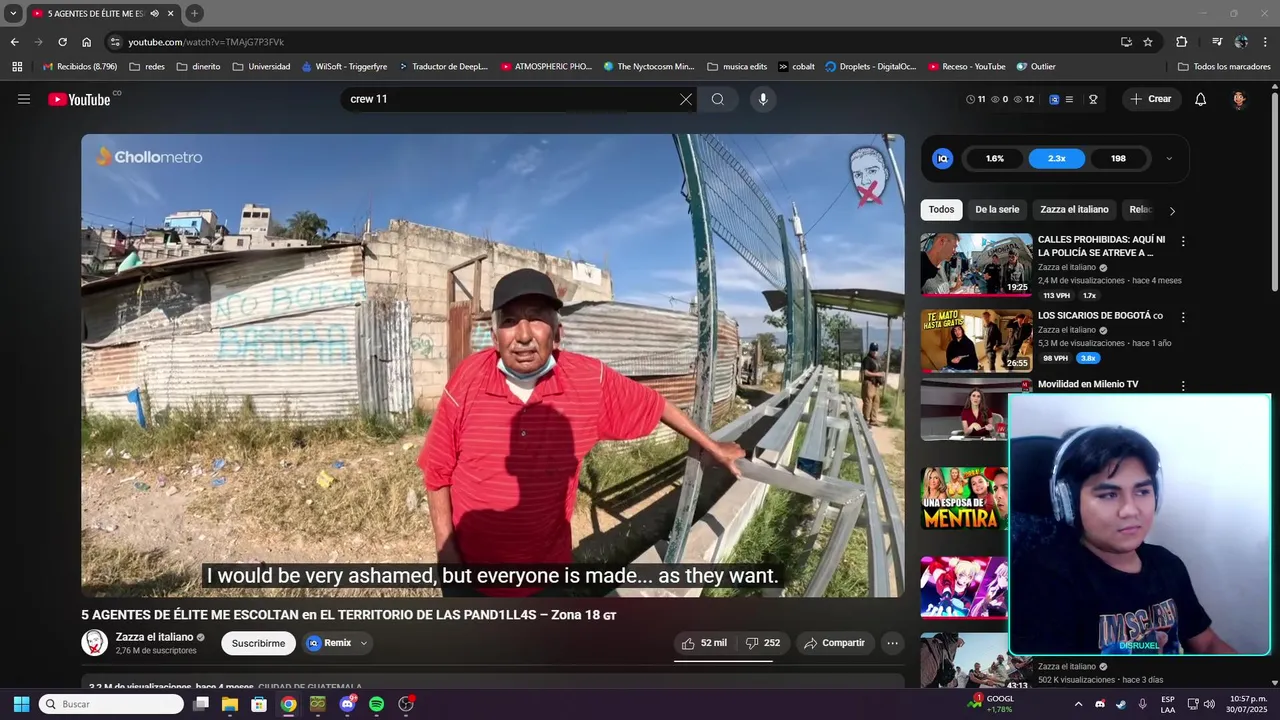Open the musica edits bookmarks folder

737,66
